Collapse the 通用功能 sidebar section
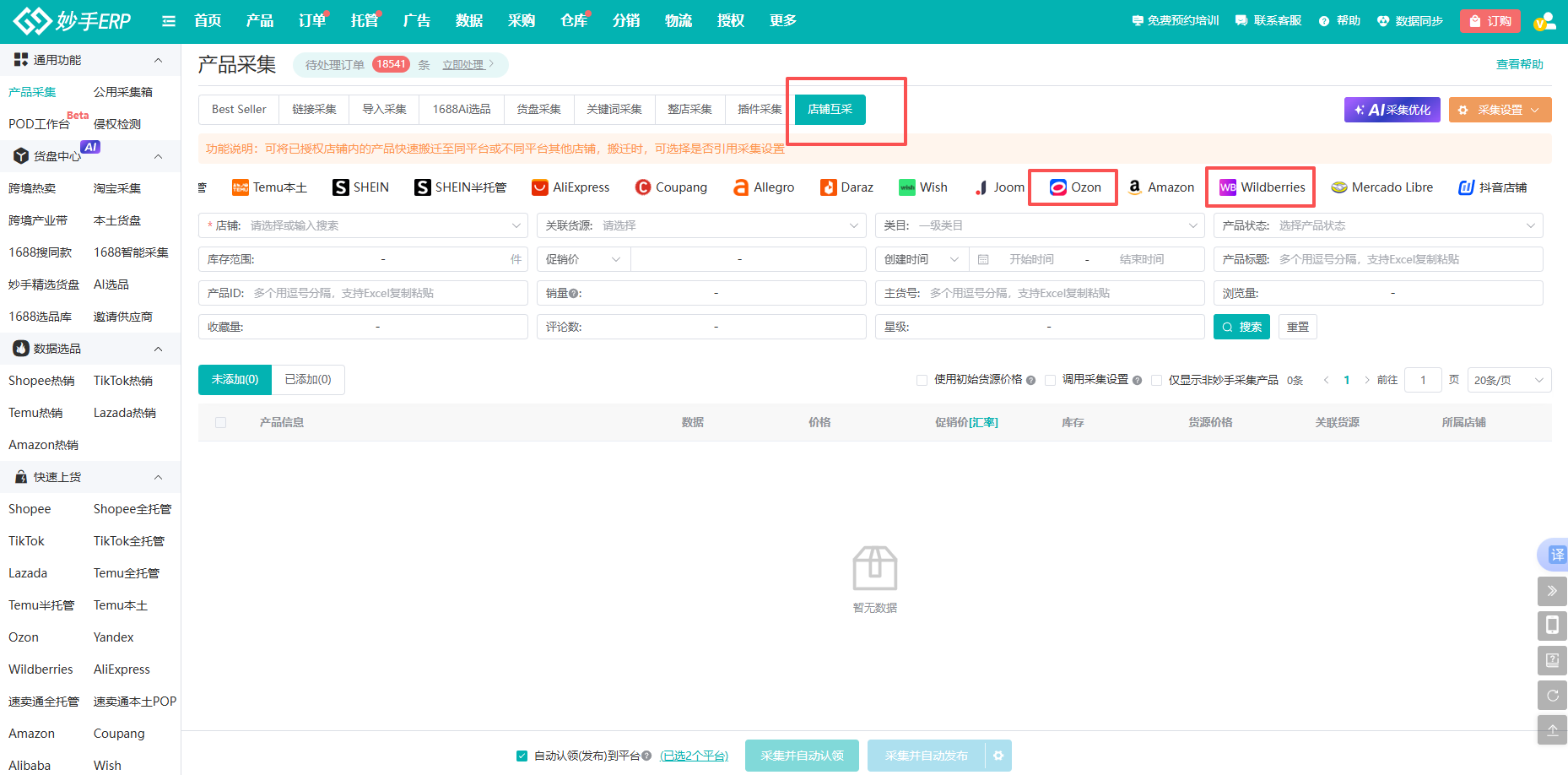The image size is (1568, 775). coord(158,60)
